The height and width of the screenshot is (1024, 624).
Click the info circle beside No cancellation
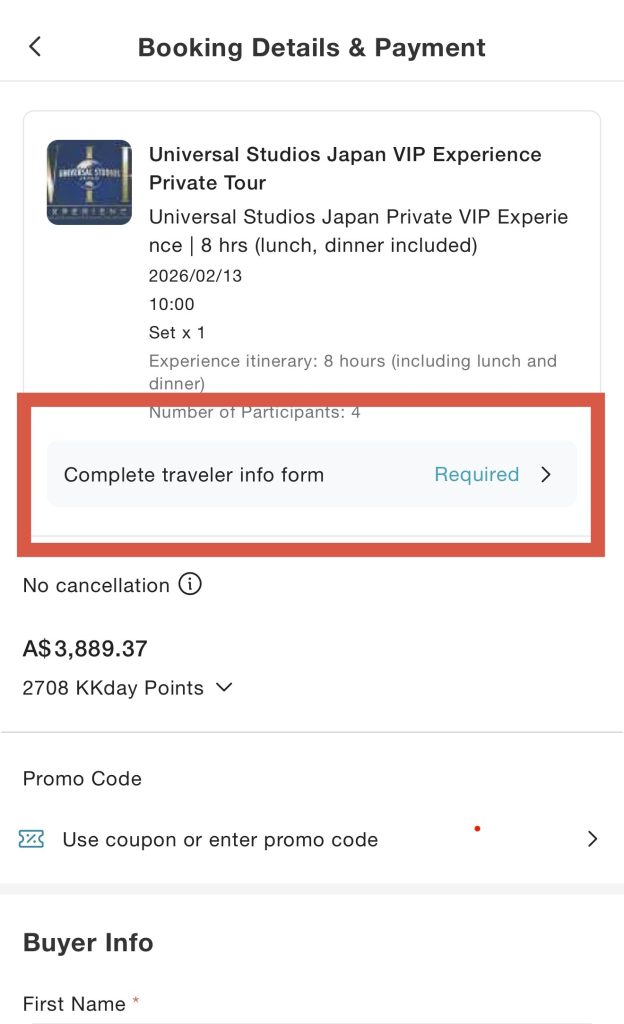(189, 585)
